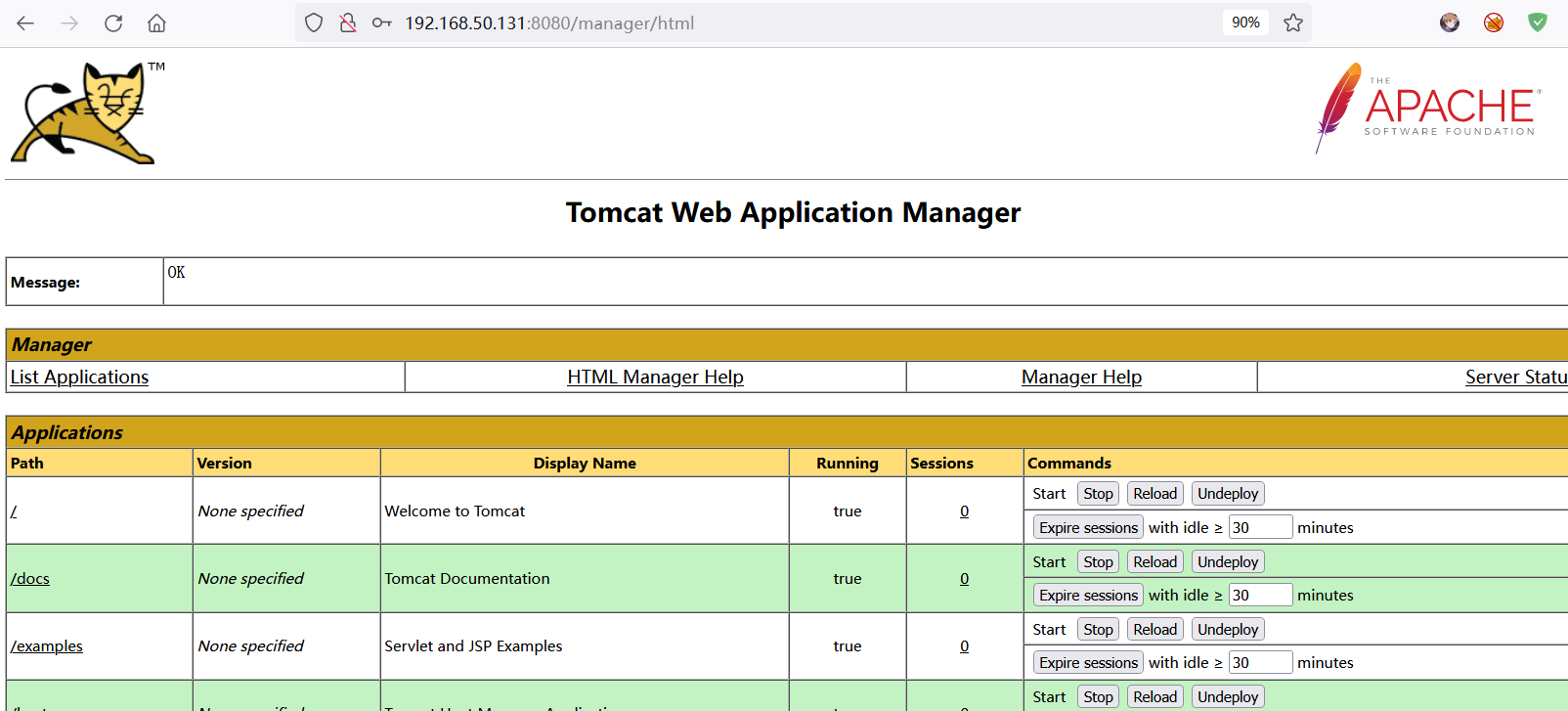Expire sessions for the /examples application
This screenshot has height=711, width=1568.
[1088, 662]
